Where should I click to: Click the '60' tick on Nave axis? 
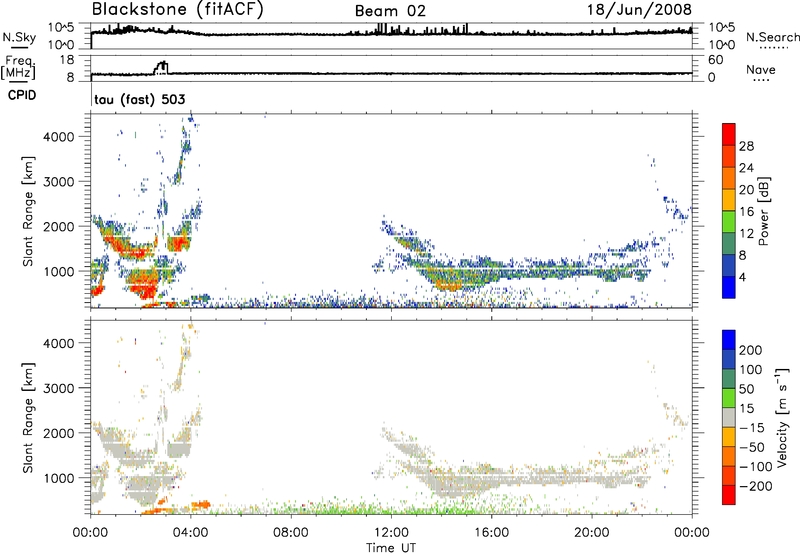[x=715, y=60]
